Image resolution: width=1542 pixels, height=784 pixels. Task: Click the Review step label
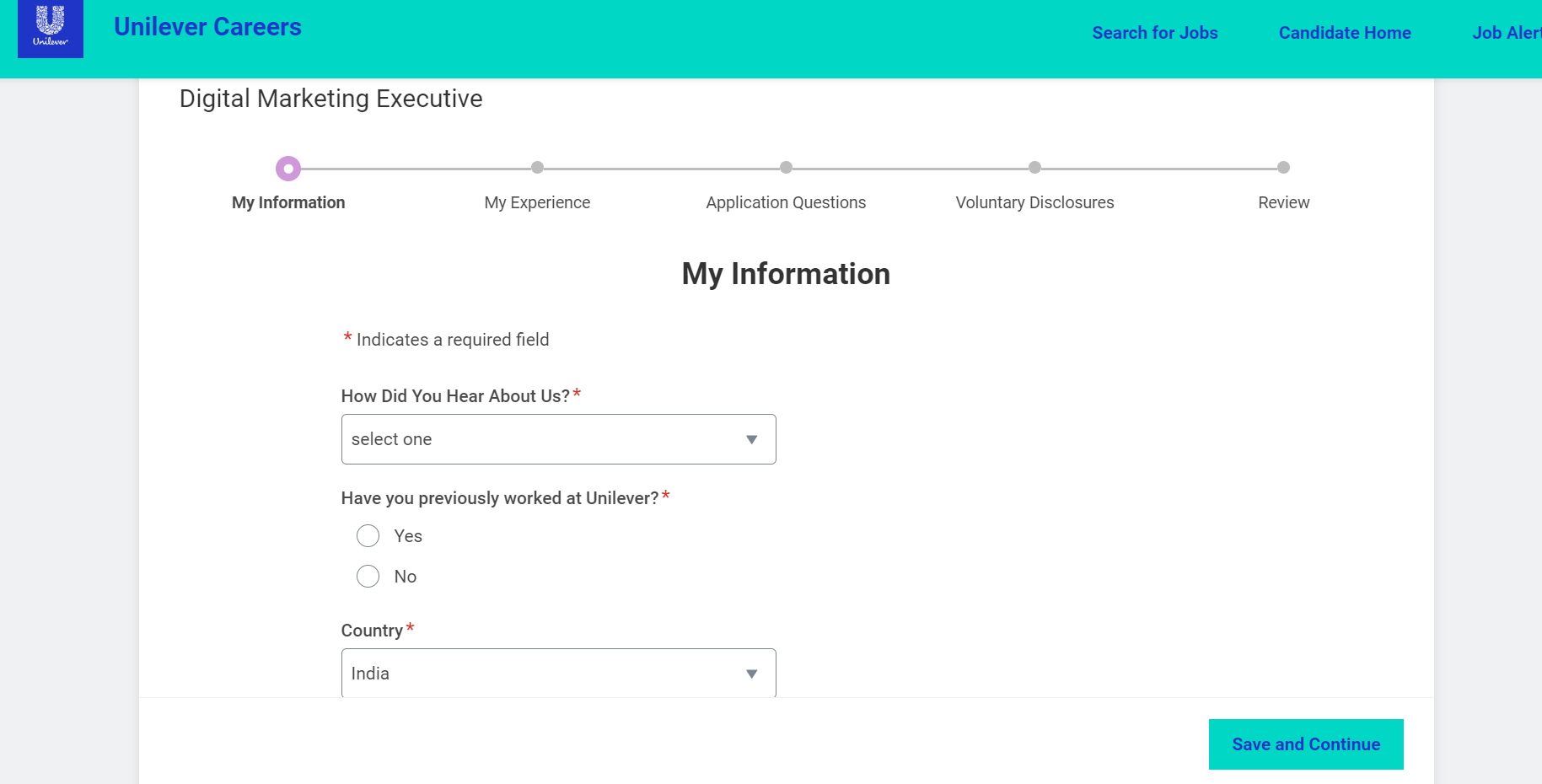pos(1283,202)
